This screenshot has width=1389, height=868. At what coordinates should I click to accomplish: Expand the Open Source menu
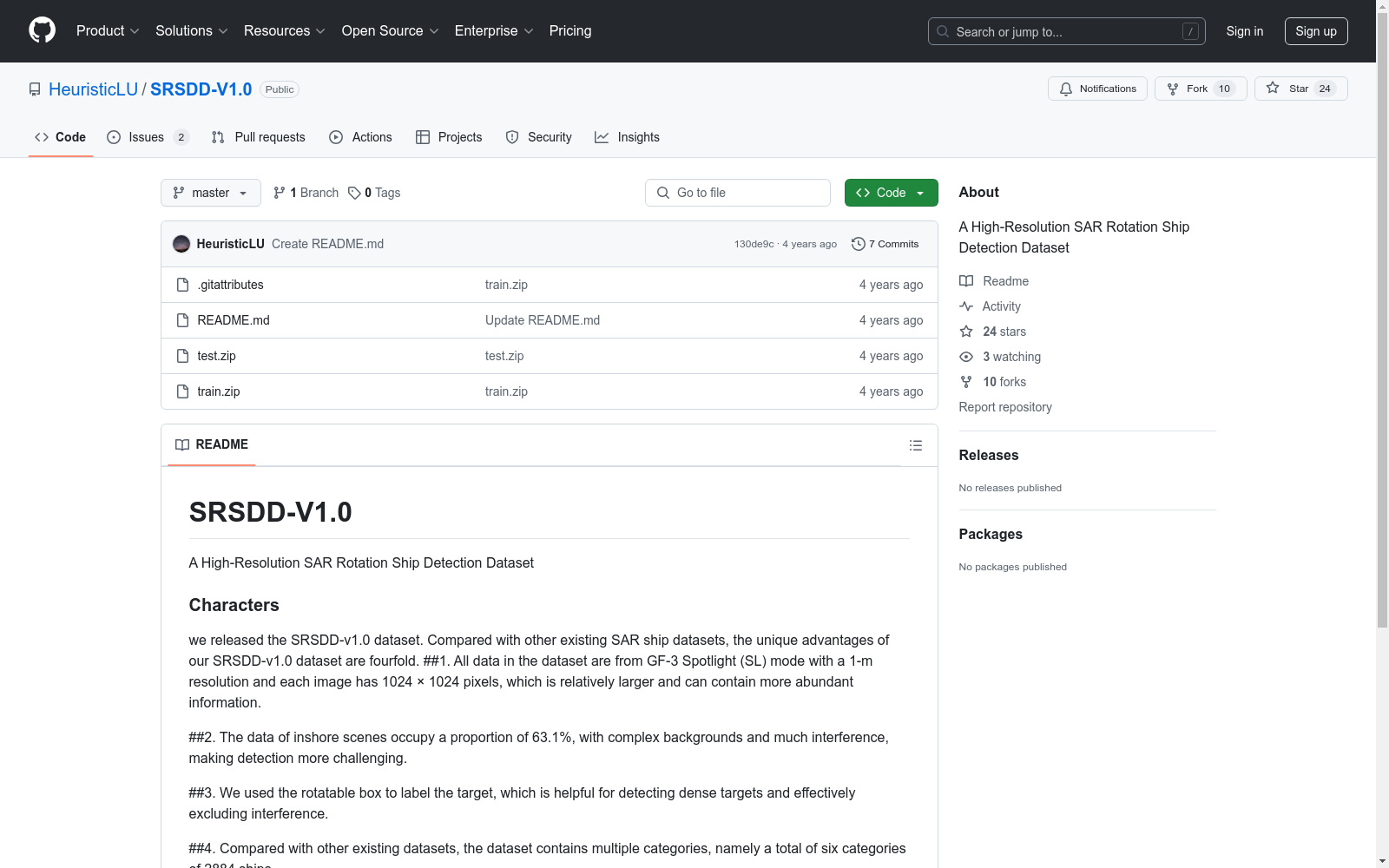click(x=391, y=31)
